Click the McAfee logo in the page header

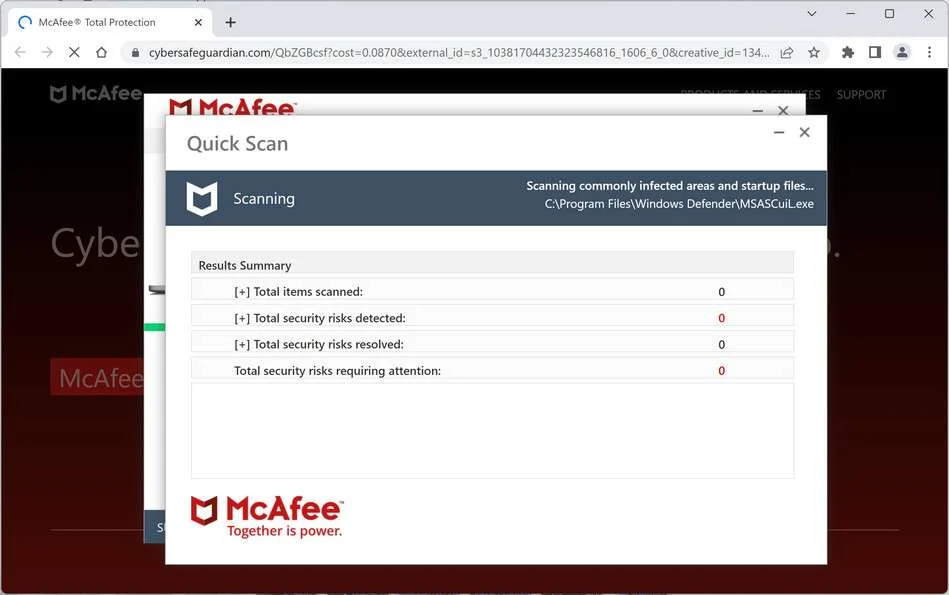click(96, 93)
